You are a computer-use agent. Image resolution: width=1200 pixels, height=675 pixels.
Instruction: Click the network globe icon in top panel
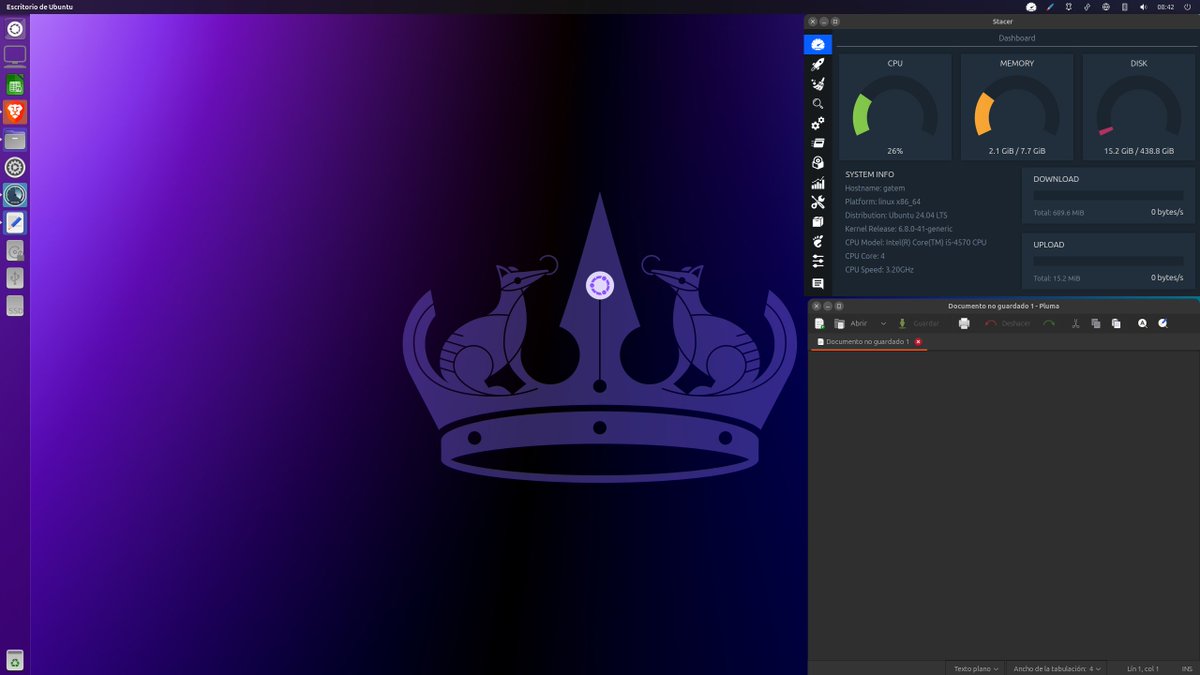[1106, 7]
